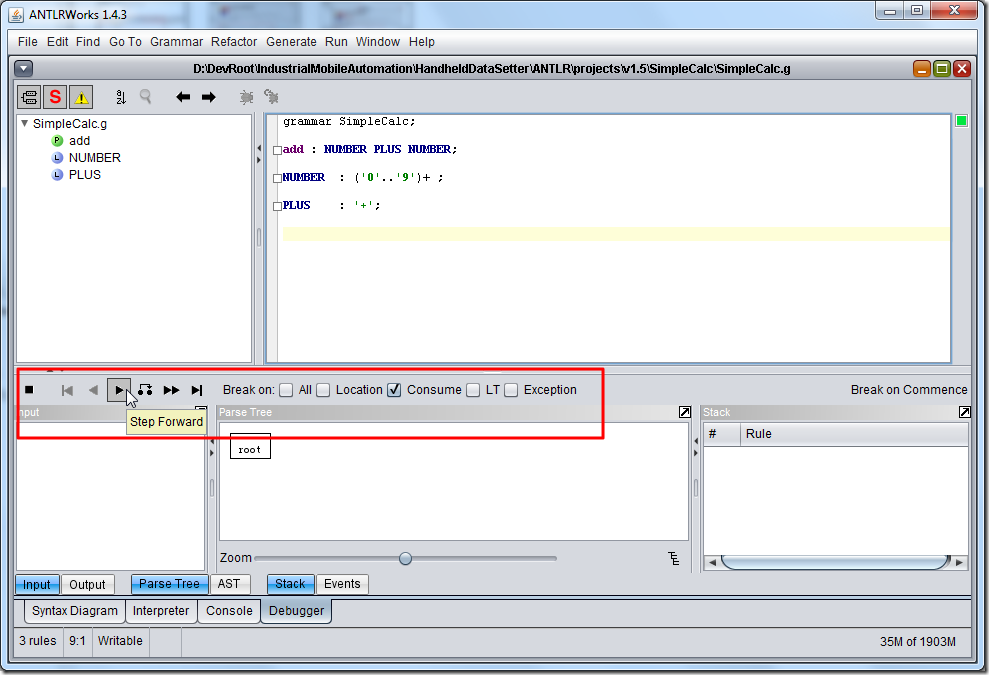Show the Events panel
The width and height of the screenshot is (989, 675).
[342, 584]
